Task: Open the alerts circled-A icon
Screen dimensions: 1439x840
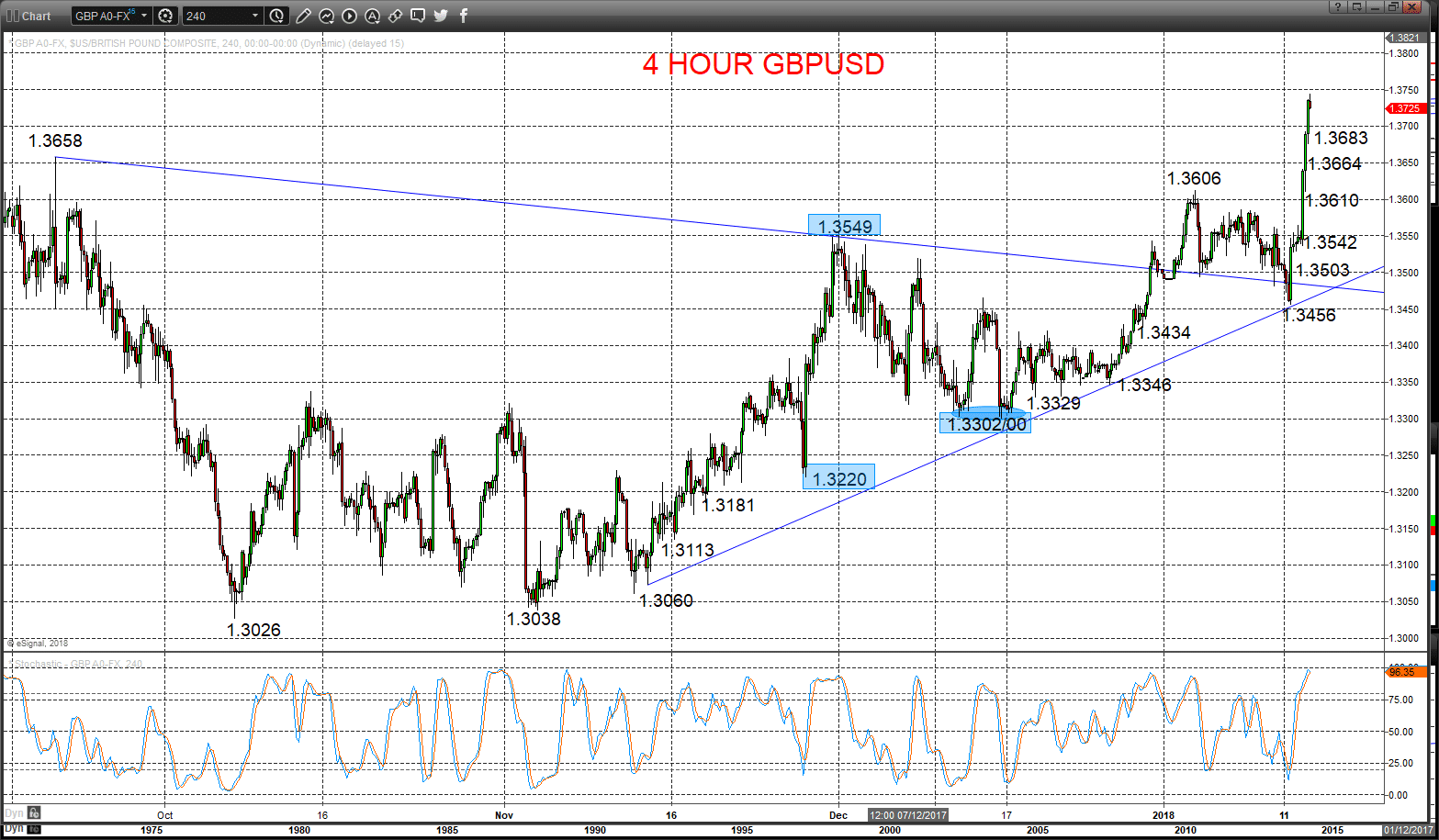Action: tap(372, 16)
